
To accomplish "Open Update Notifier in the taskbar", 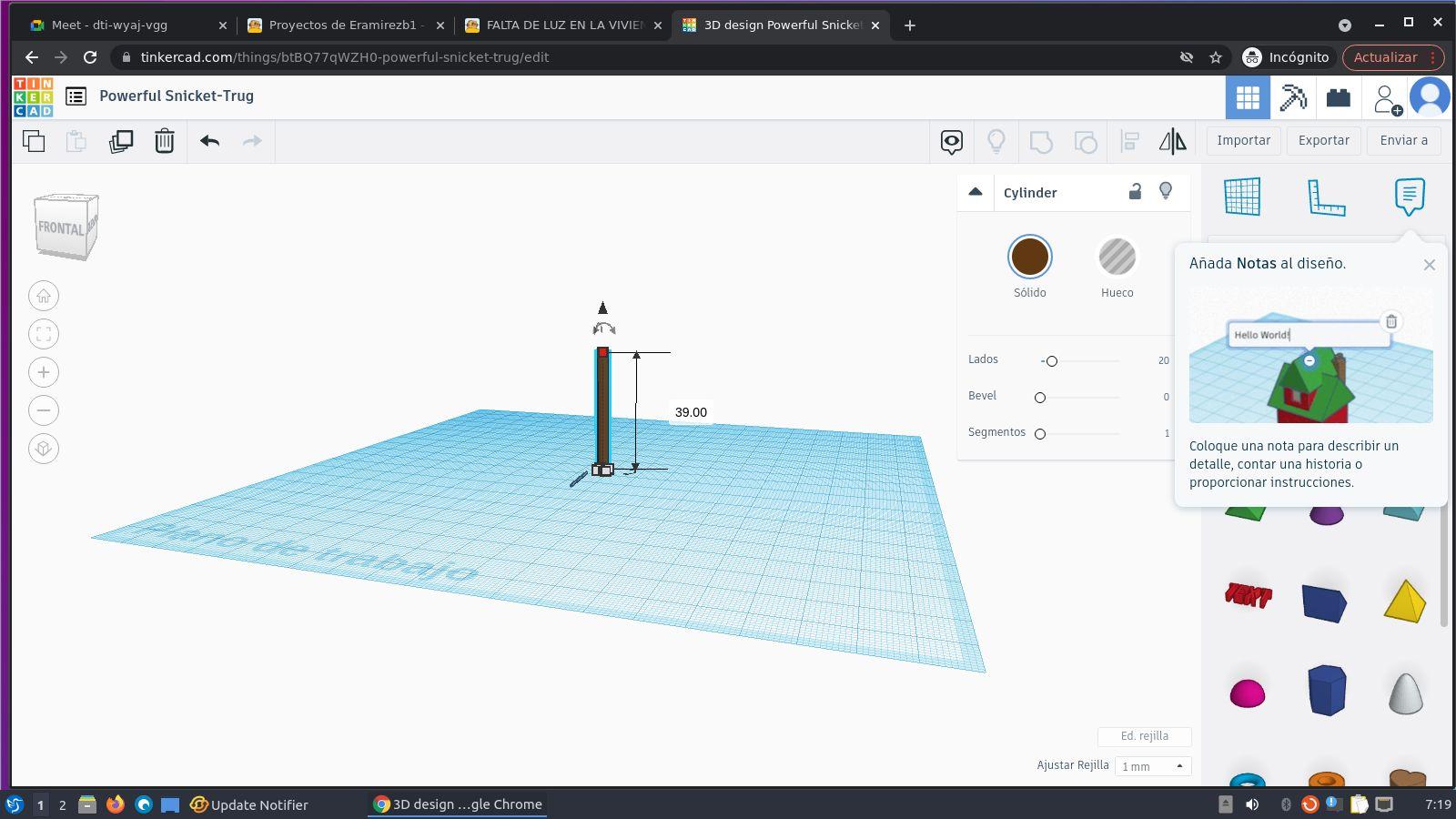I will tap(249, 804).
